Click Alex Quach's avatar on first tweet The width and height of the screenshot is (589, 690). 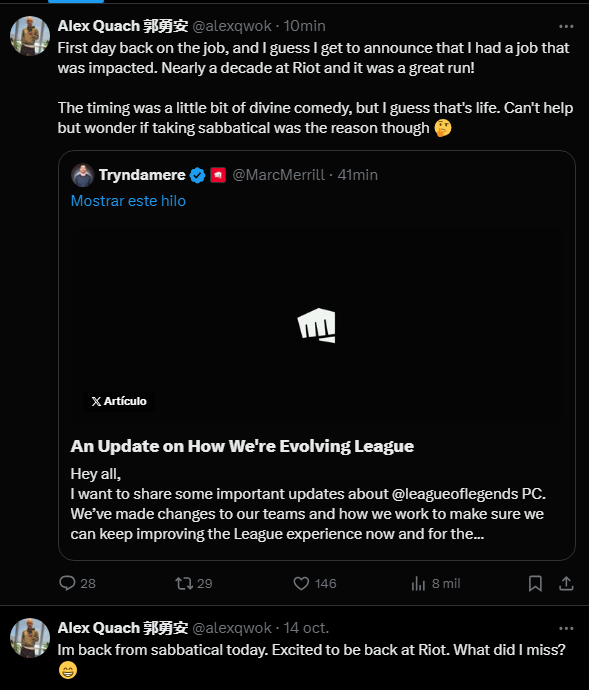(30, 36)
